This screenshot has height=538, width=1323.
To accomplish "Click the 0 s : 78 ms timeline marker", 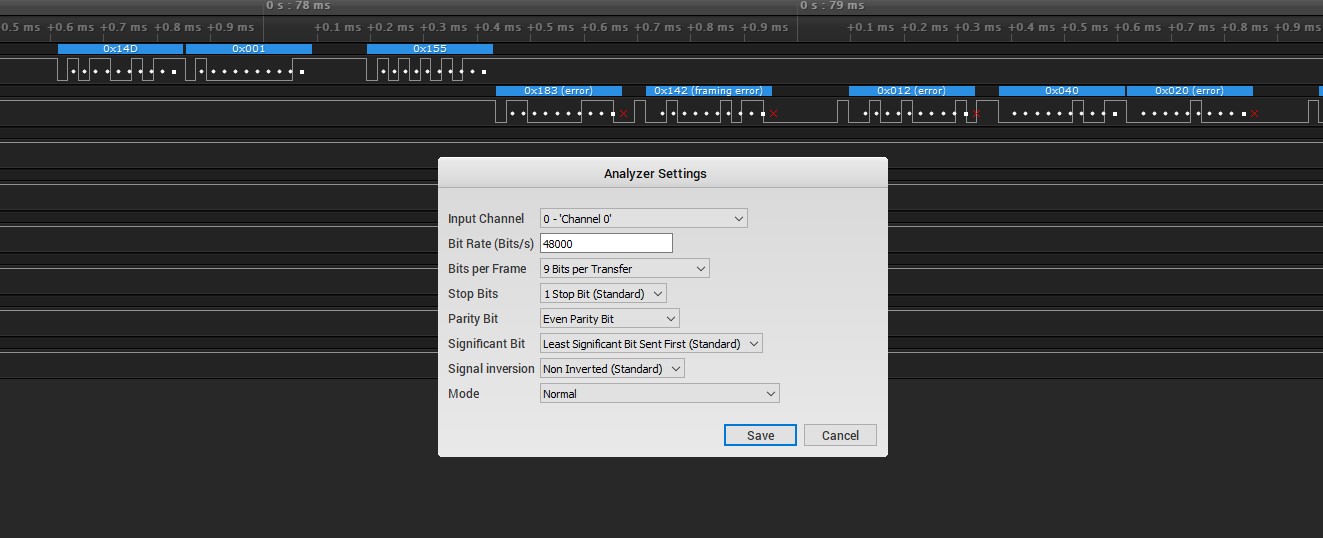I will (x=298, y=6).
